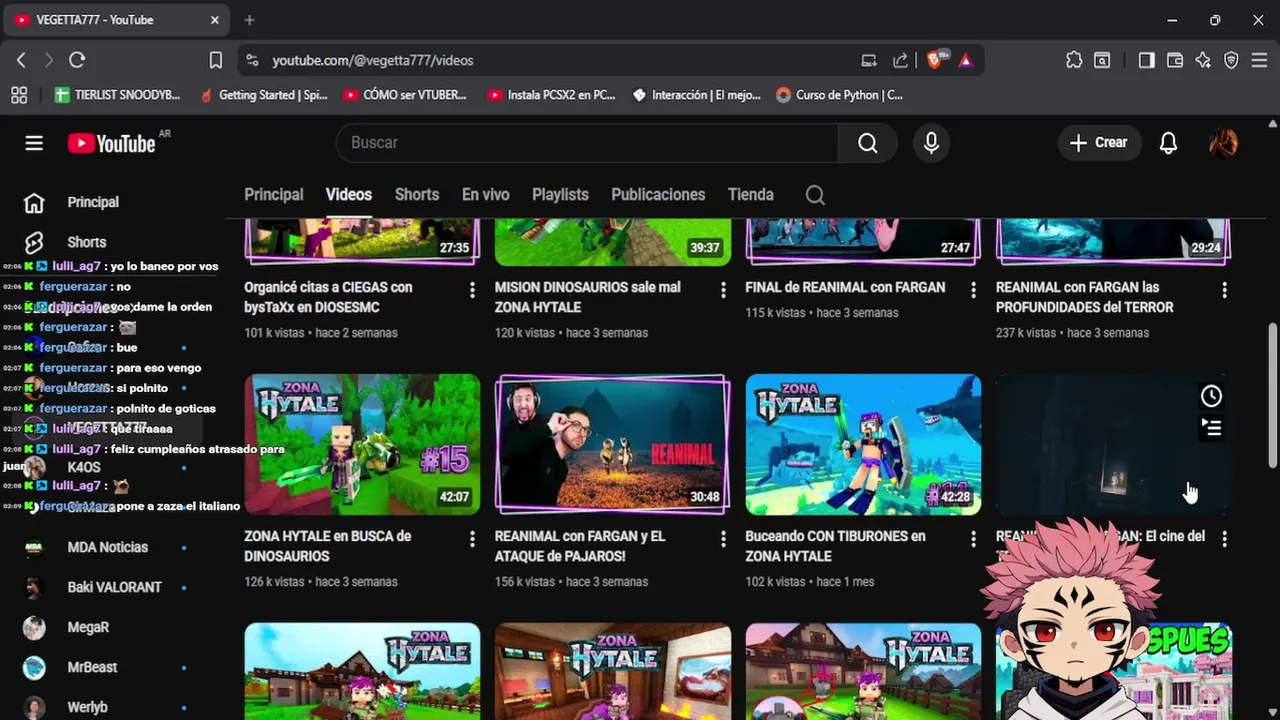This screenshot has width=1280, height=720.
Task: Open the Instala PCSX2 en PC bookmark
Action: [551, 95]
